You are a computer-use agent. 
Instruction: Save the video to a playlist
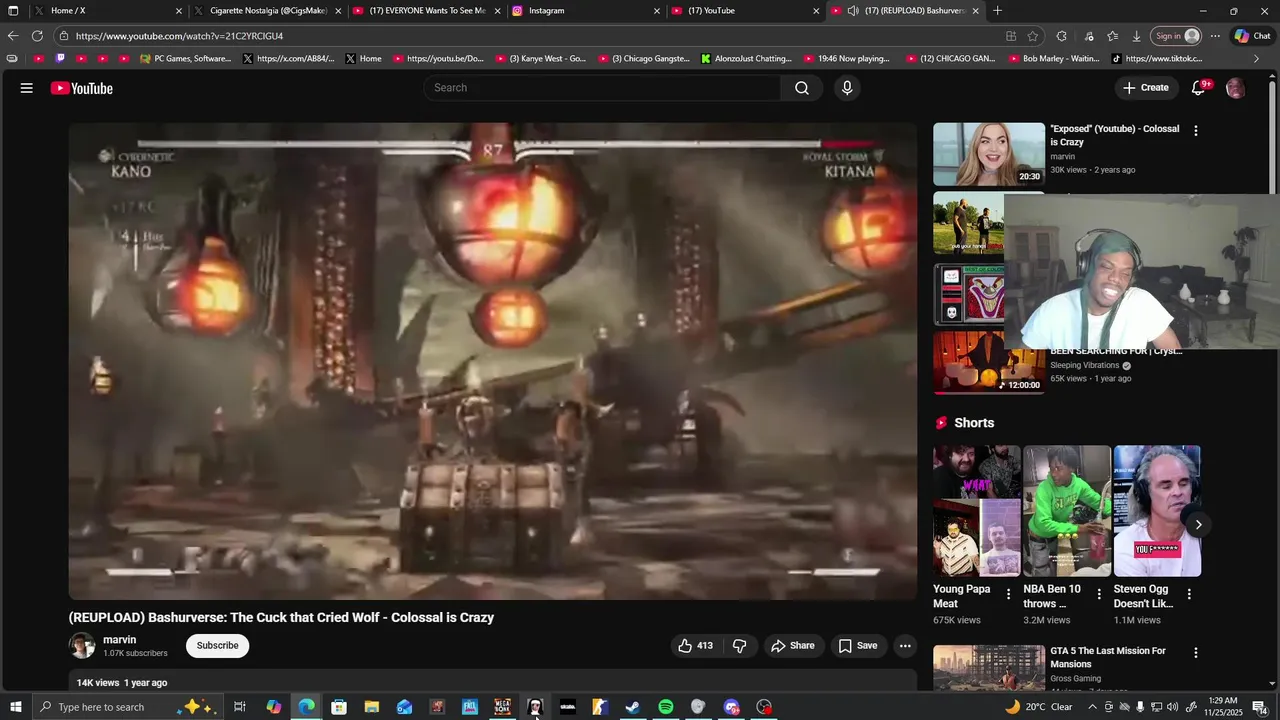[858, 646]
